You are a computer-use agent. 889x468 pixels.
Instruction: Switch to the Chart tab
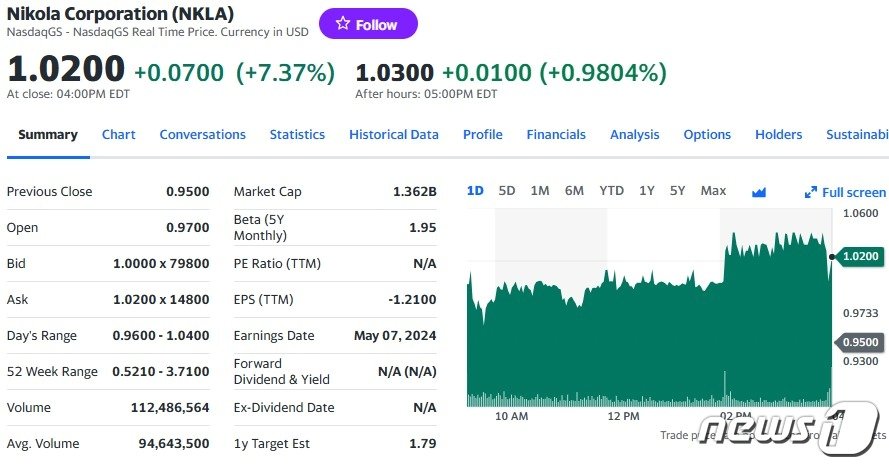click(118, 134)
